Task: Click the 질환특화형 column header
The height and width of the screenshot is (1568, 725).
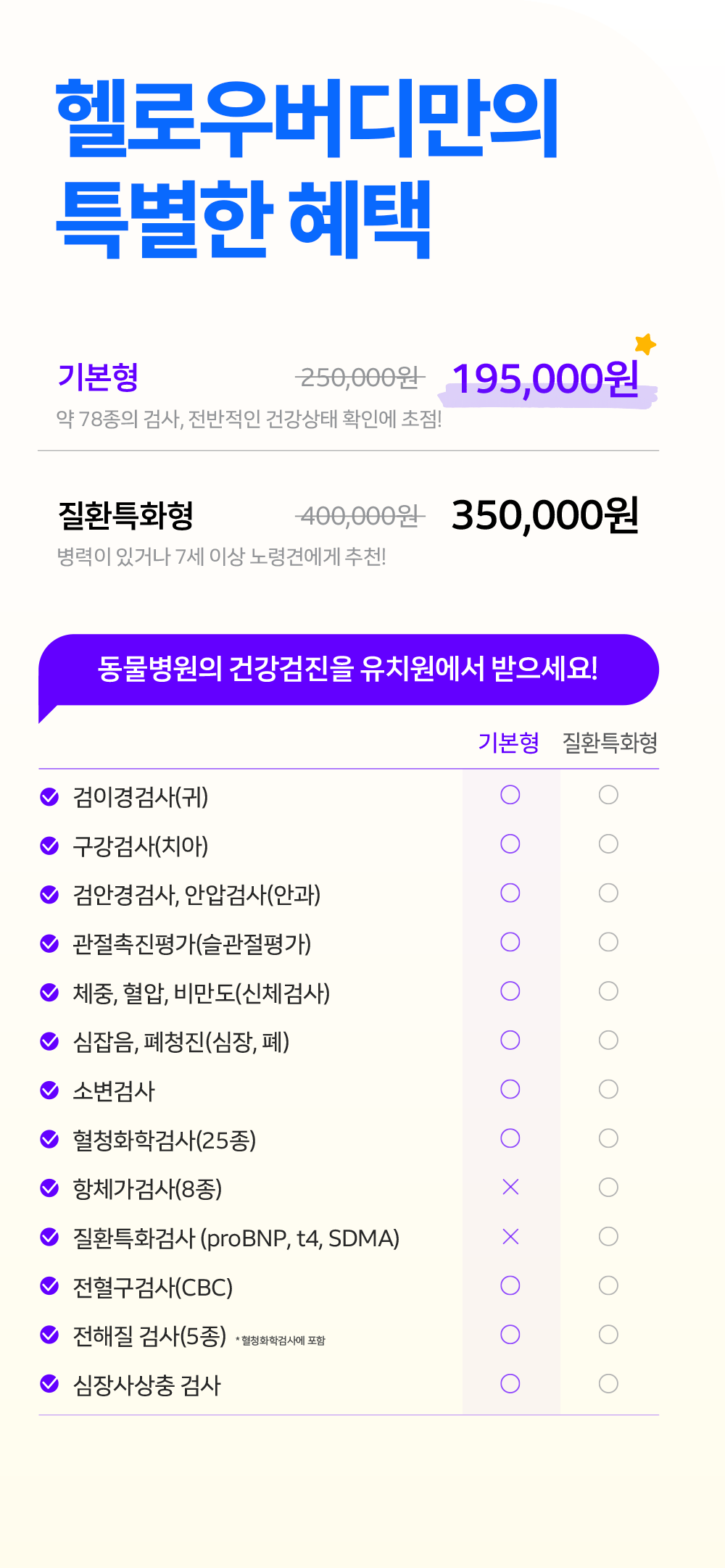Action: (x=610, y=743)
